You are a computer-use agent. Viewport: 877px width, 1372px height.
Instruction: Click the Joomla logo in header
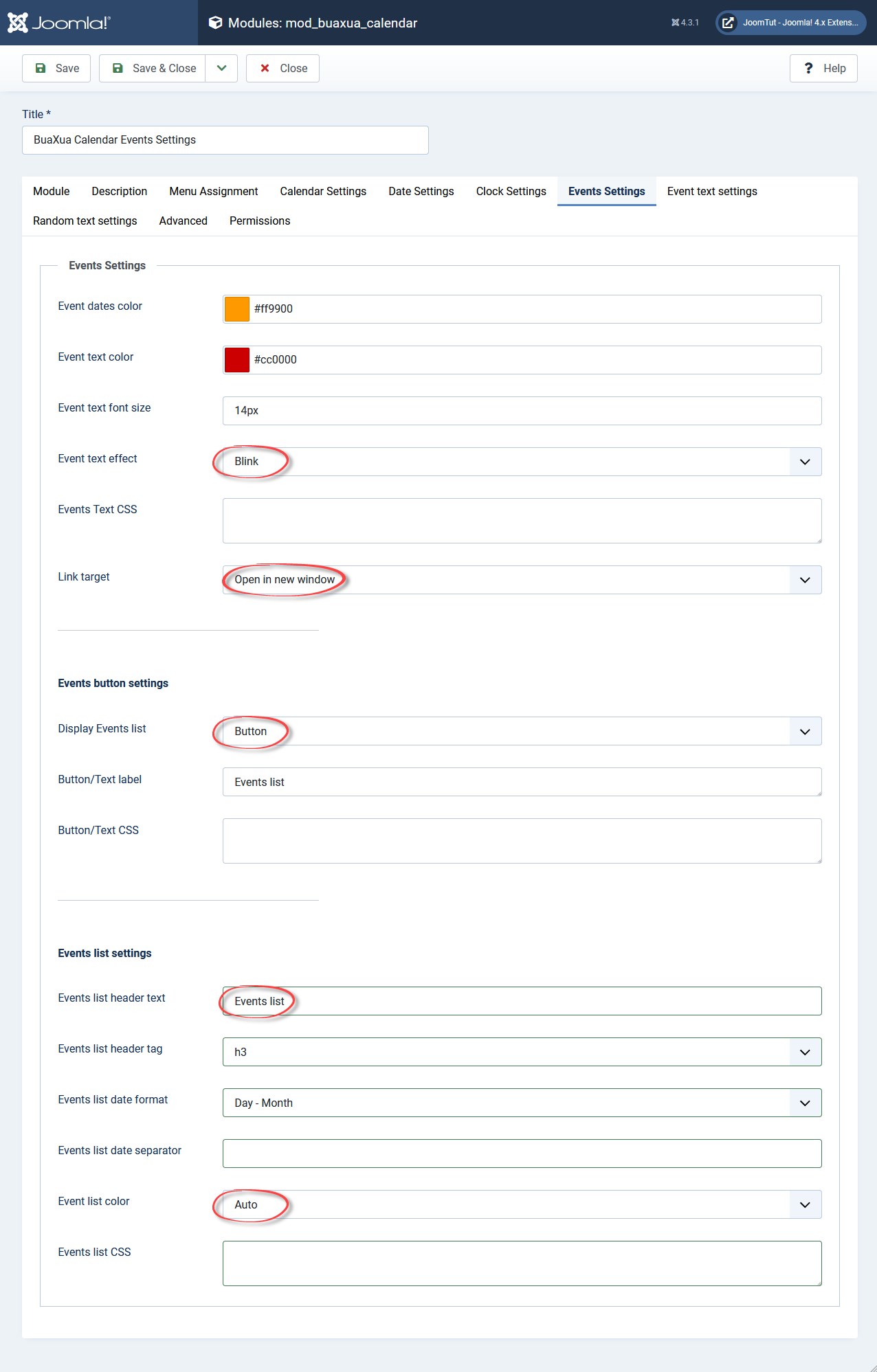coord(58,23)
